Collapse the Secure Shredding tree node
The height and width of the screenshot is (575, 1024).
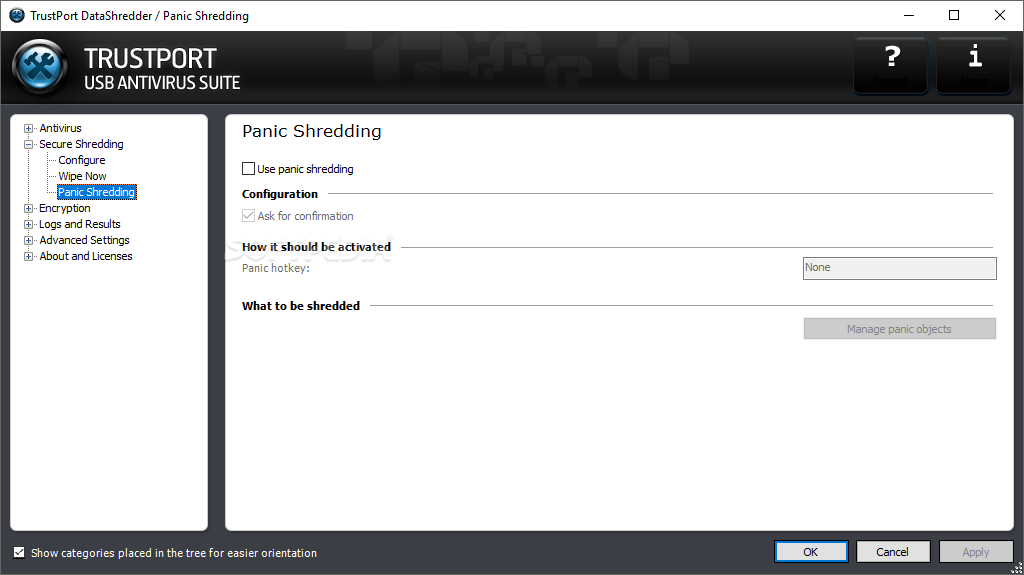28,144
